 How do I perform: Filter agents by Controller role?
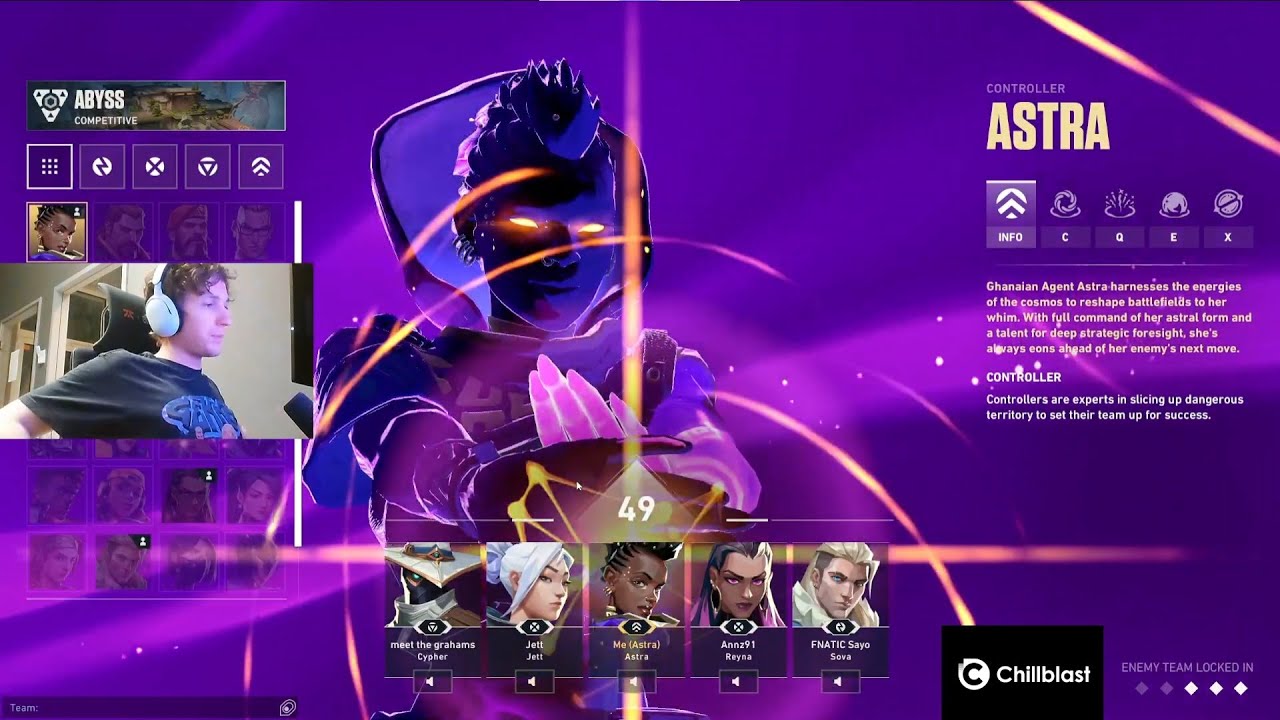261,167
